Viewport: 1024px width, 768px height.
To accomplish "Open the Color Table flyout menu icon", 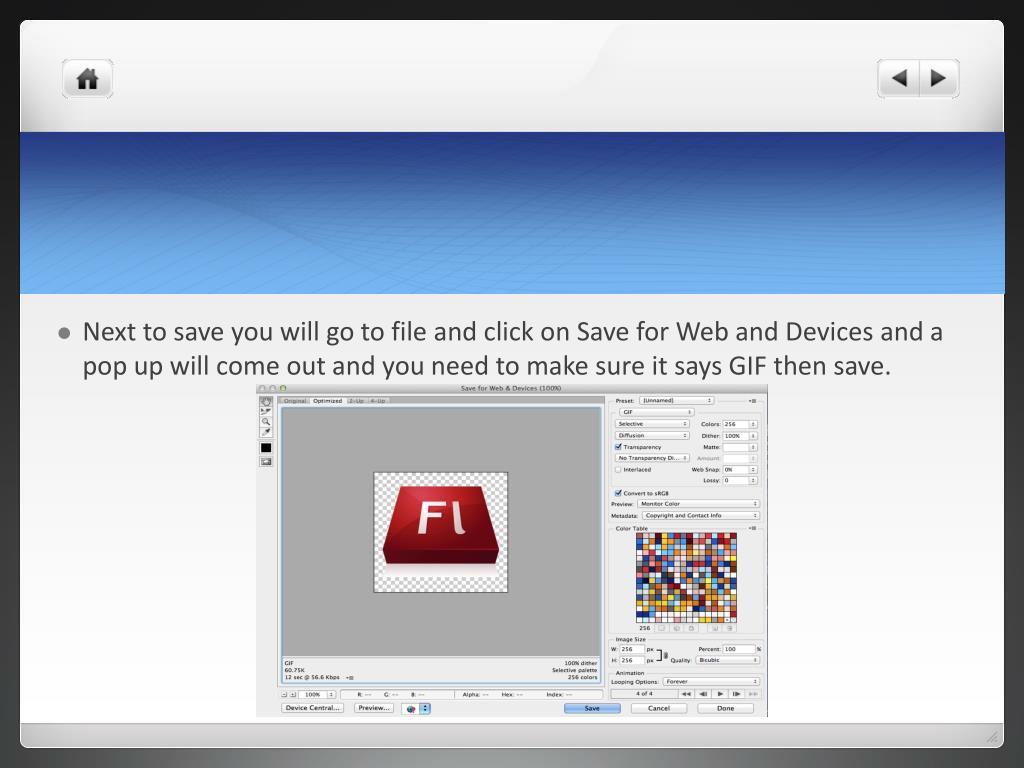I will pyautogui.click(x=752, y=528).
